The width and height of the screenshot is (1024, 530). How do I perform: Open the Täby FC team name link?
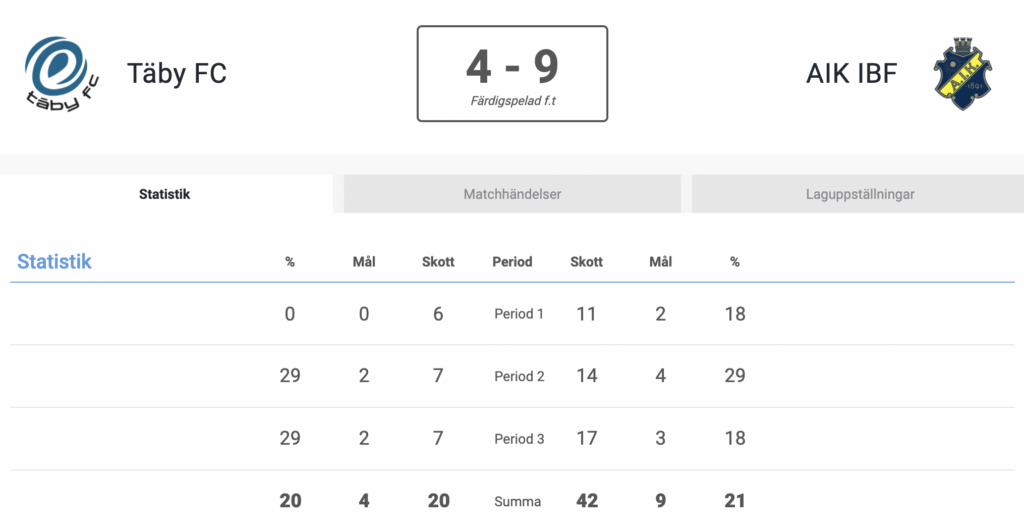pyautogui.click(x=177, y=73)
